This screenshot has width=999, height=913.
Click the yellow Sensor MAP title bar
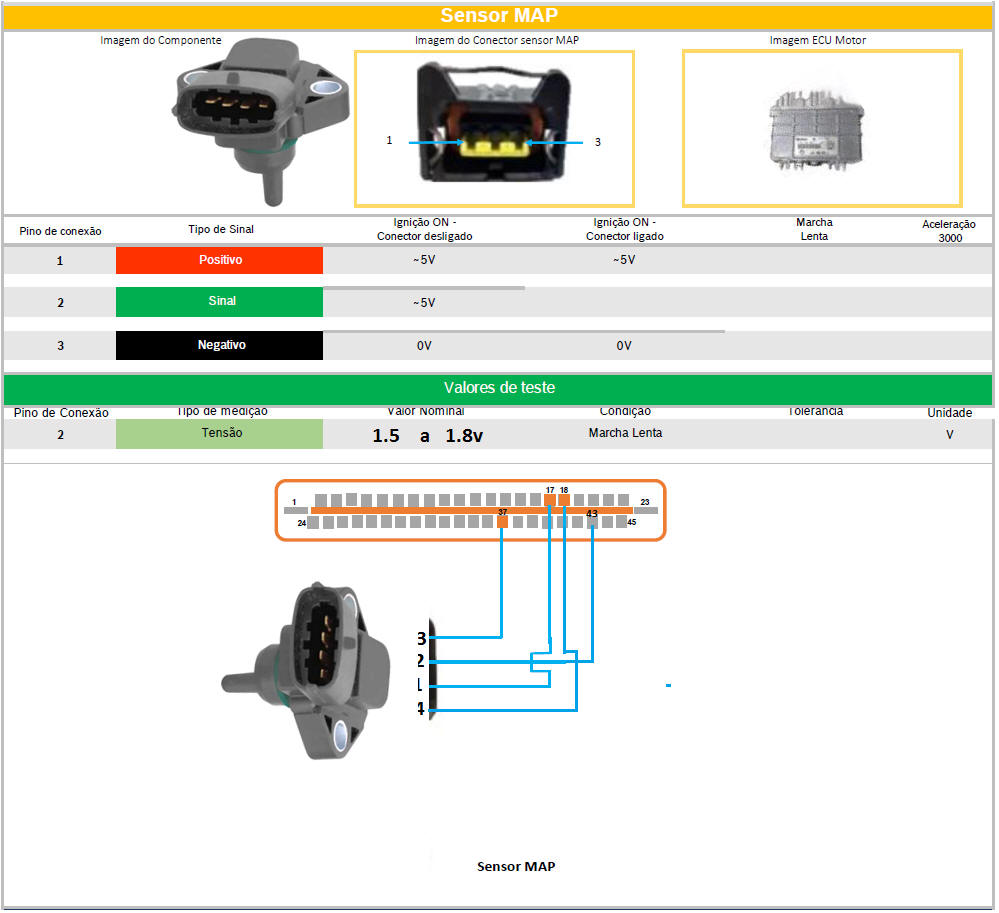498,16
